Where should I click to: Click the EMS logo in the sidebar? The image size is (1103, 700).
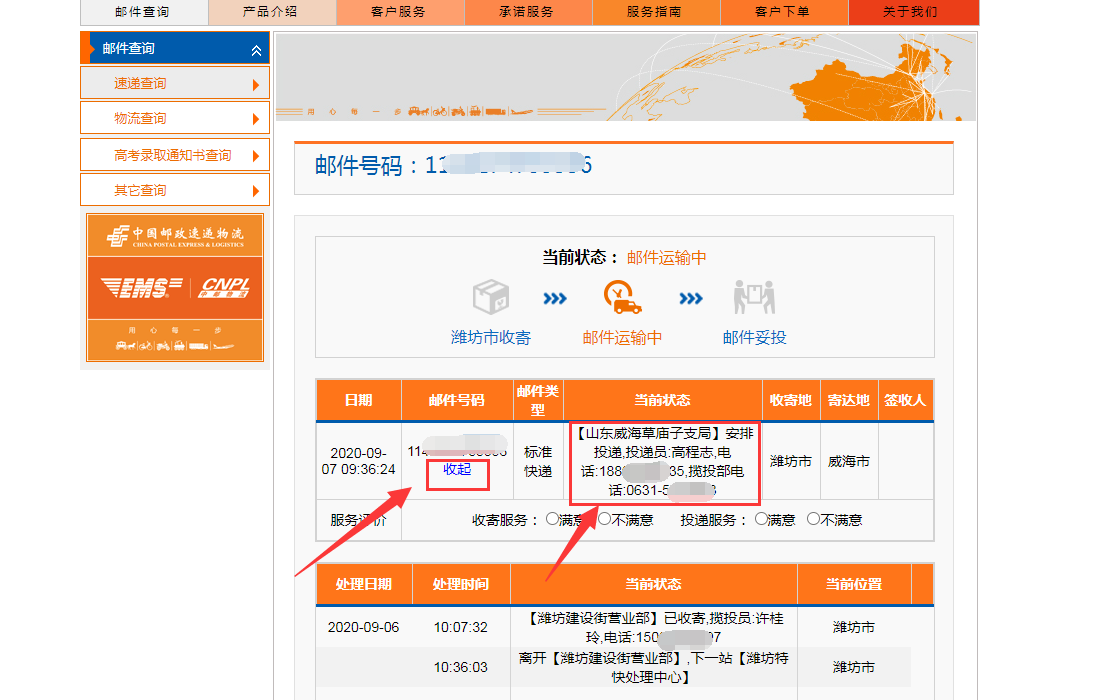point(141,288)
